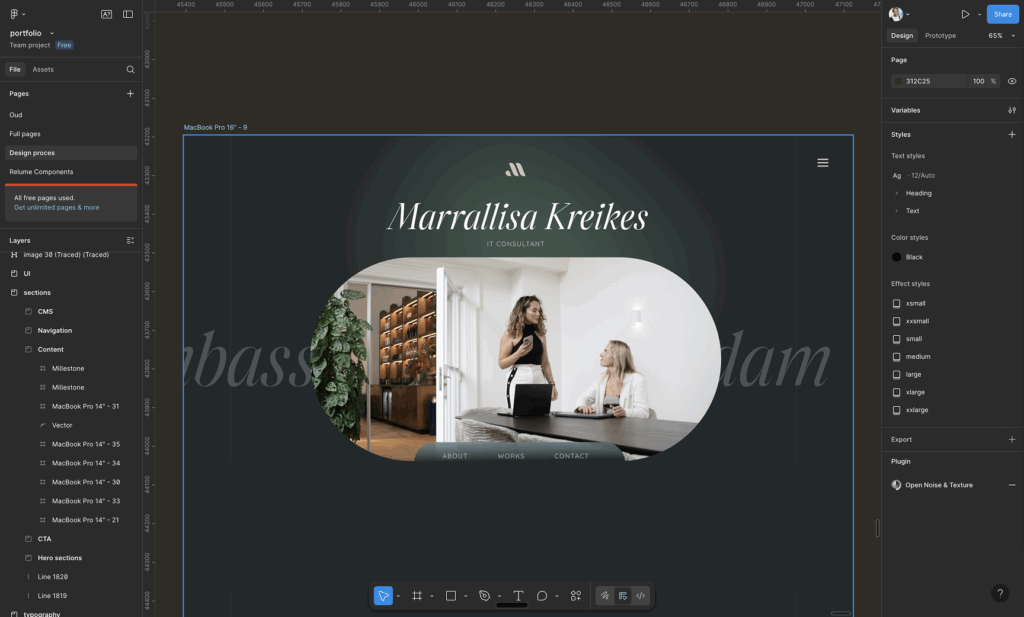Open the 65% zoom level dropdown
Viewport: 1024px width, 617px height.
(999, 36)
